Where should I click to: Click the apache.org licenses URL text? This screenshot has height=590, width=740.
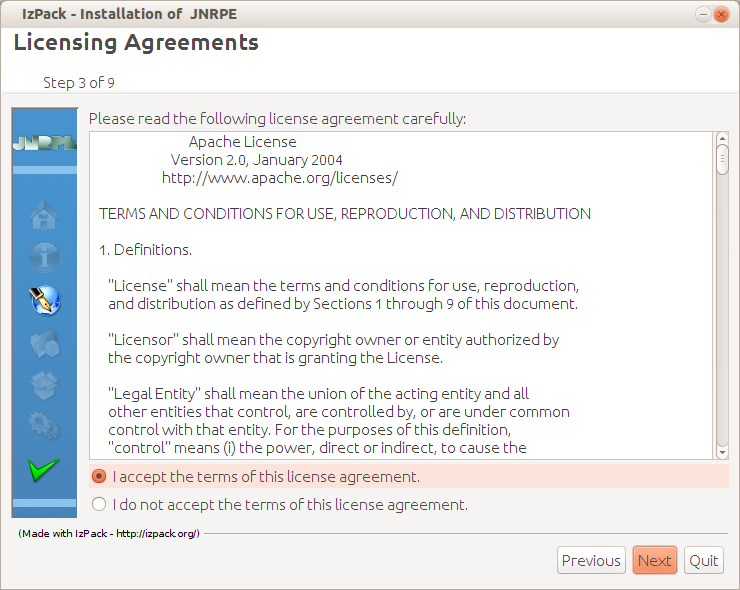(x=280, y=178)
